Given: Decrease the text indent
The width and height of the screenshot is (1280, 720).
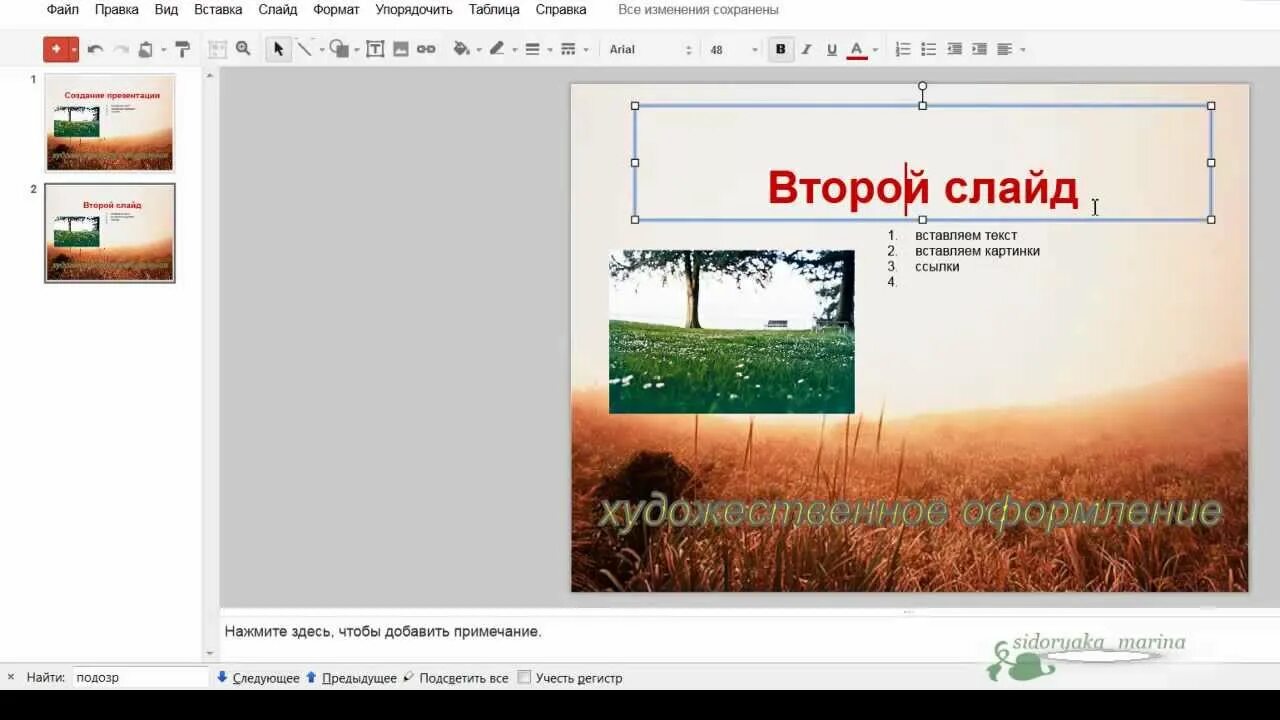Looking at the screenshot, I should 954,49.
